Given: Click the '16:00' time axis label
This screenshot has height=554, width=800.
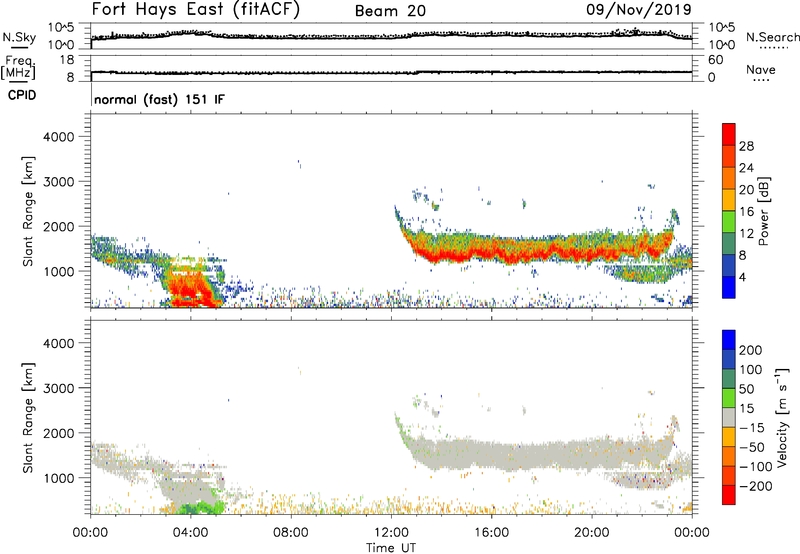Looking at the screenshot, I should tap(491, 533).
